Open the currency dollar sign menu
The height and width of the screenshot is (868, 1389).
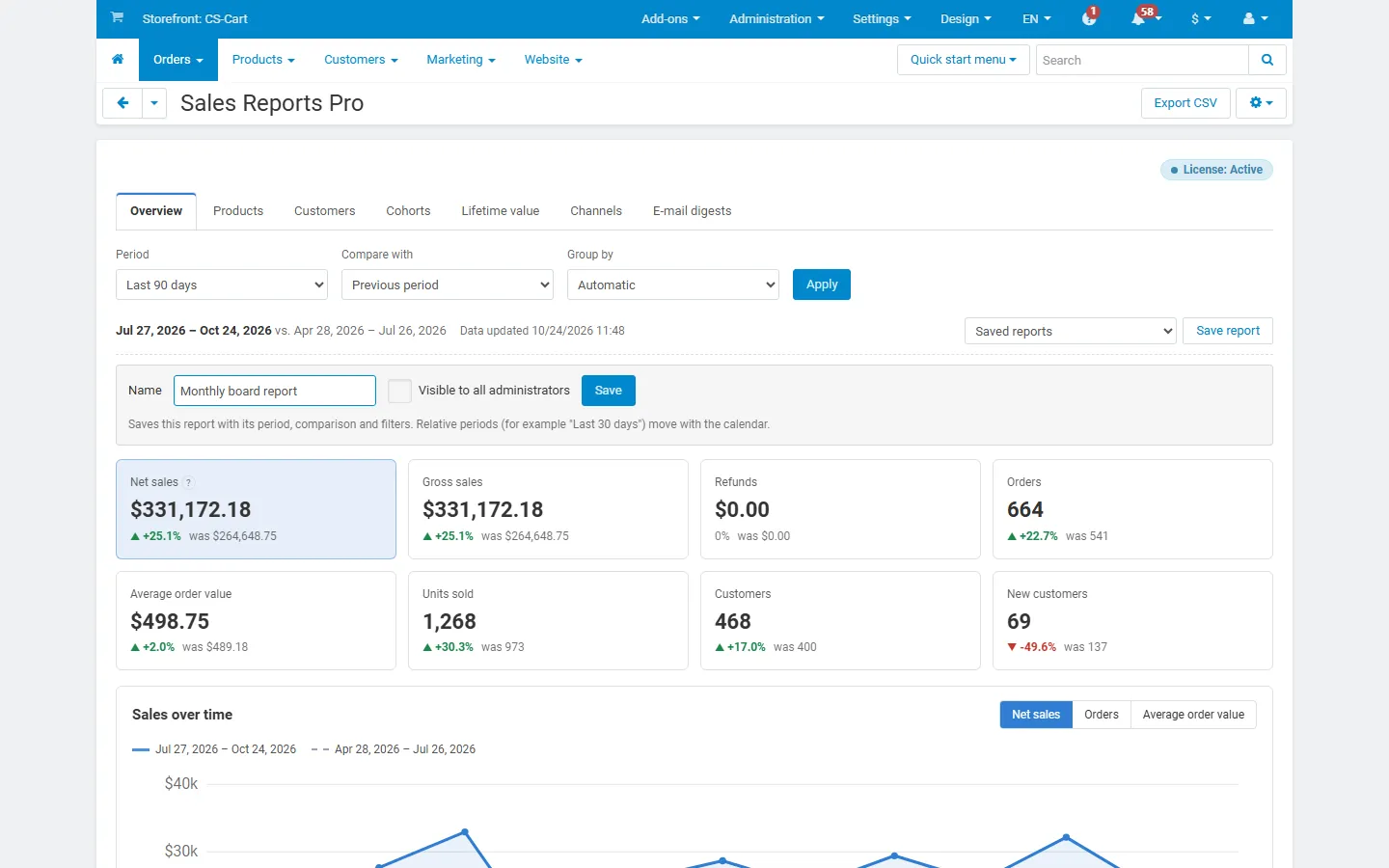pyautogui.click(x=1201, y=18)
